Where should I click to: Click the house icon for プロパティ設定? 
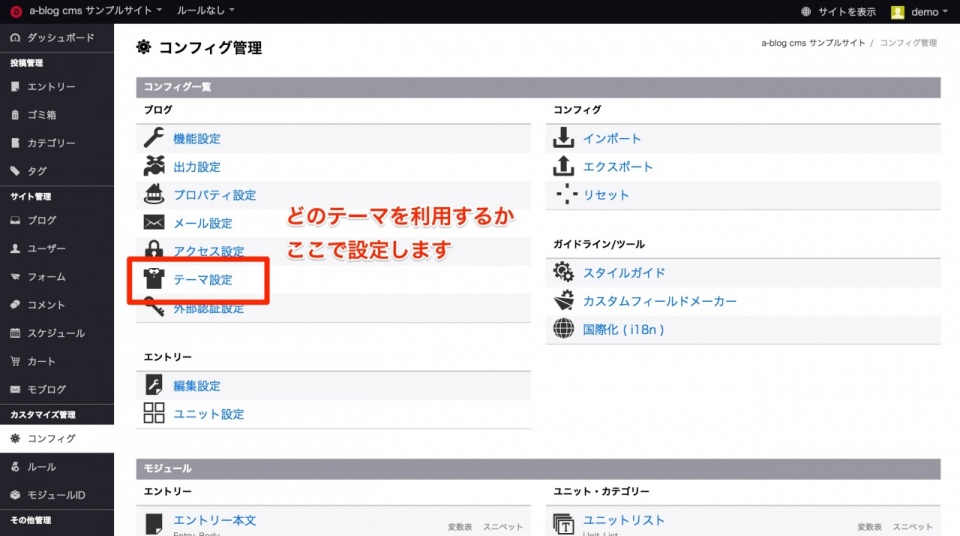(x=154, y=194)
